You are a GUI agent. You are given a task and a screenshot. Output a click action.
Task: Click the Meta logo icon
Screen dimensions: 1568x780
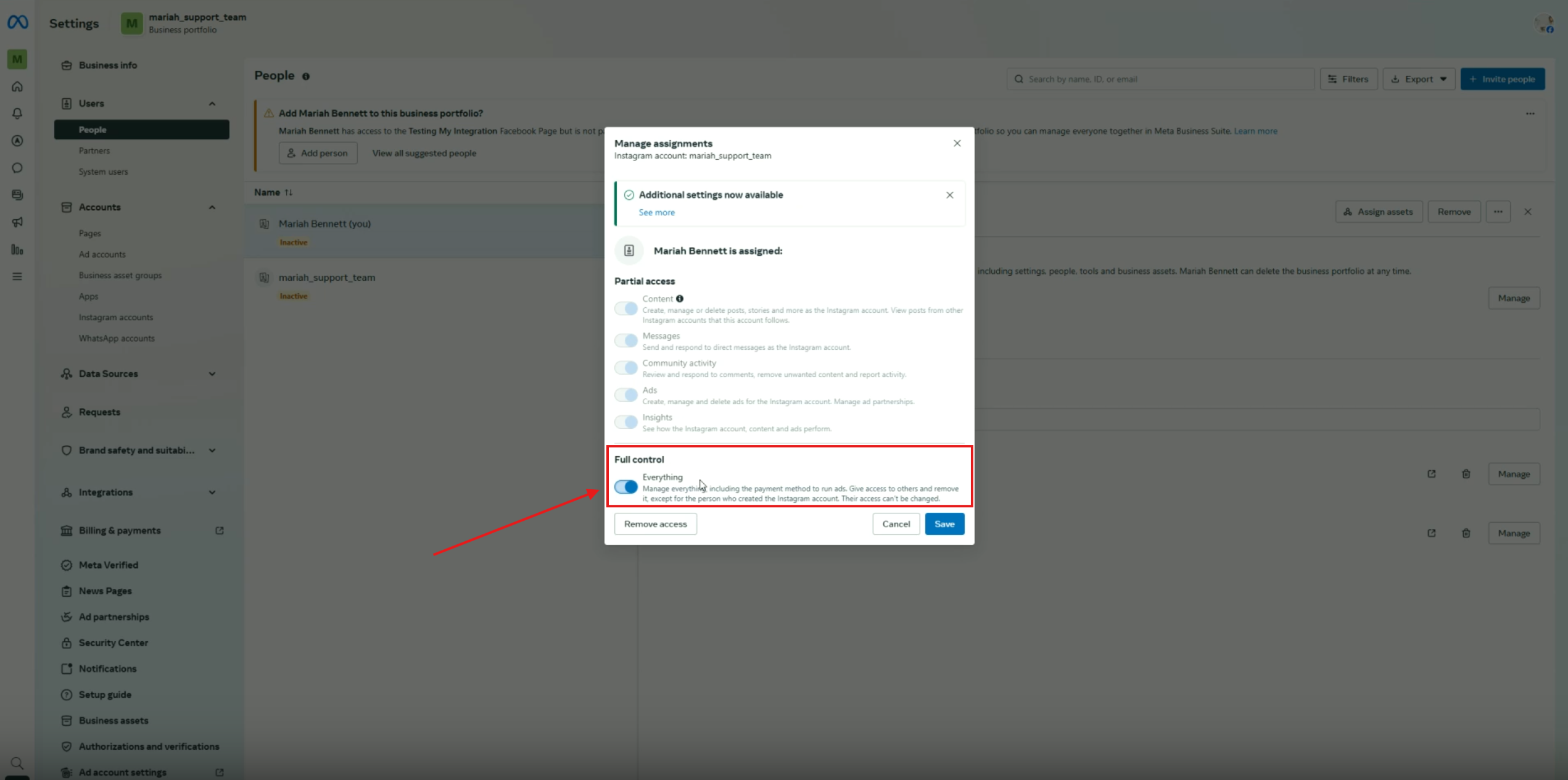(17, 23)
